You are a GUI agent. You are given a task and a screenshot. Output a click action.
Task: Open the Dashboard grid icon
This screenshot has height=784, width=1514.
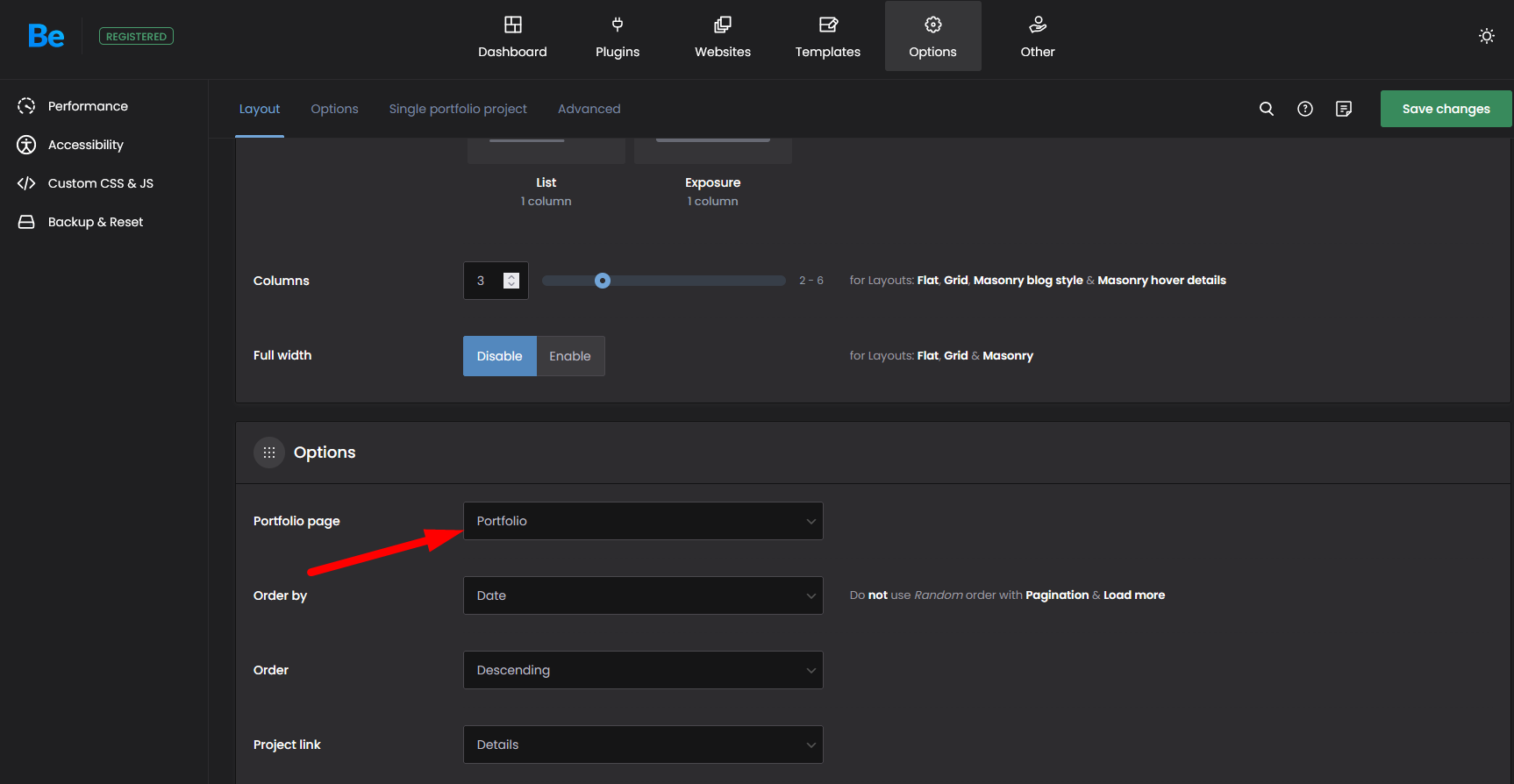click(x=513, y=25)
